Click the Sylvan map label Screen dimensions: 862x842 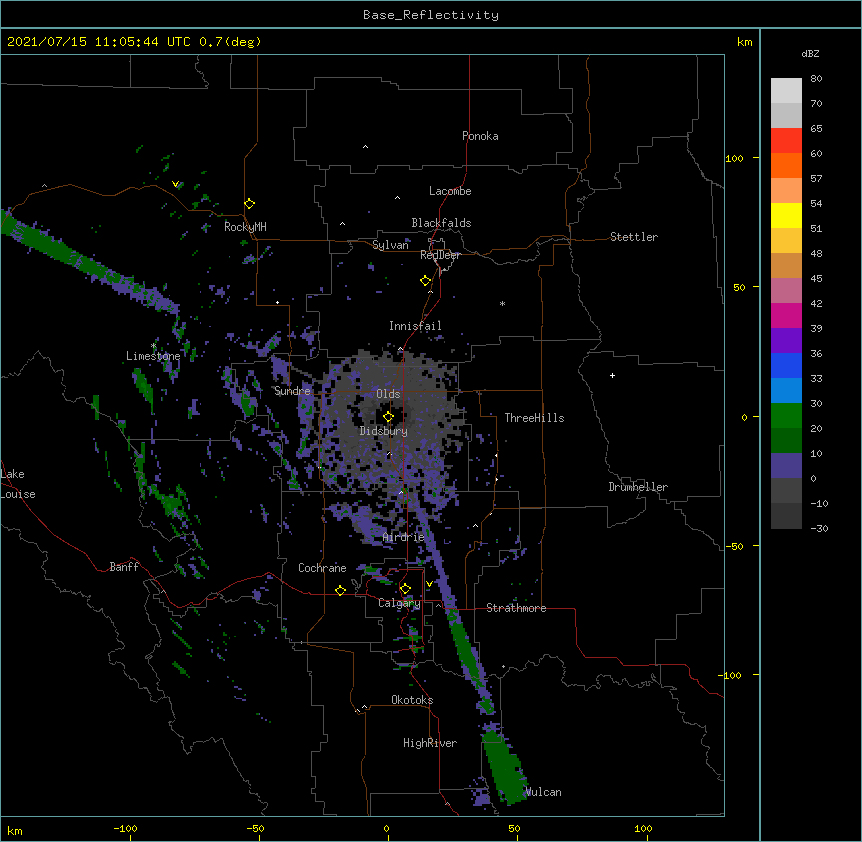coord(390,245)
